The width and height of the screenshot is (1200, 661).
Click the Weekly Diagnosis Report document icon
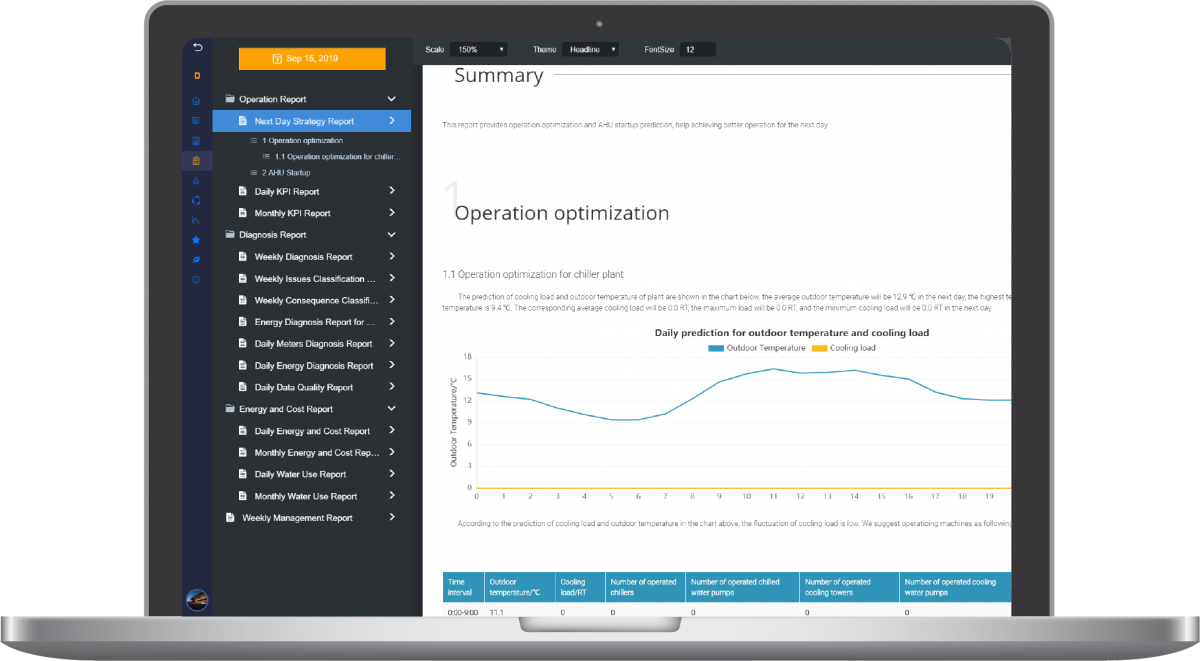(x=242, y=257)
